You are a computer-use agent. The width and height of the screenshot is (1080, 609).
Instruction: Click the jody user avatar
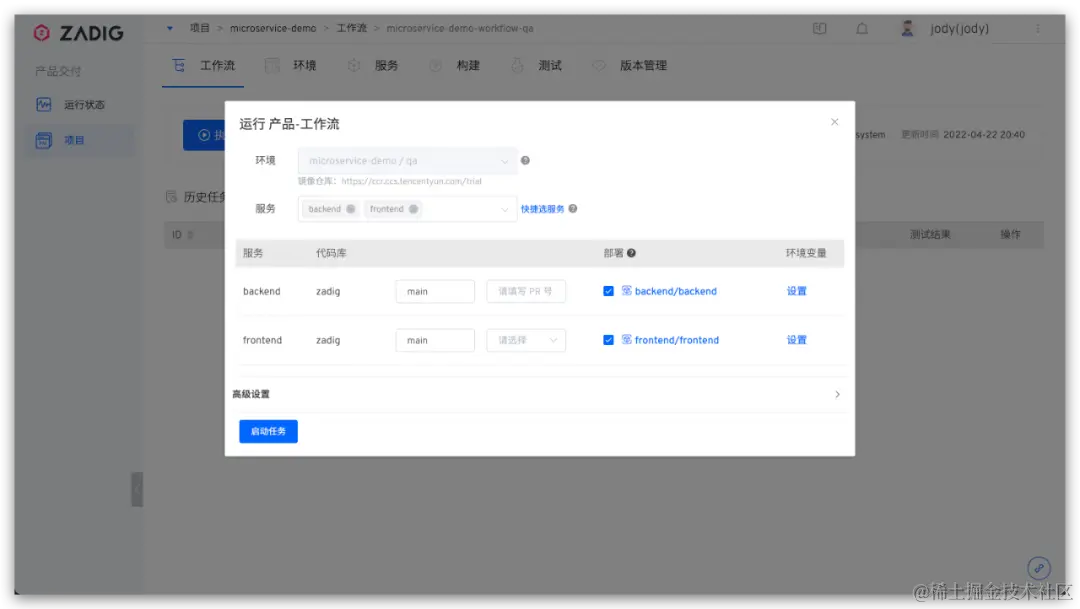(x=907, y=28)
